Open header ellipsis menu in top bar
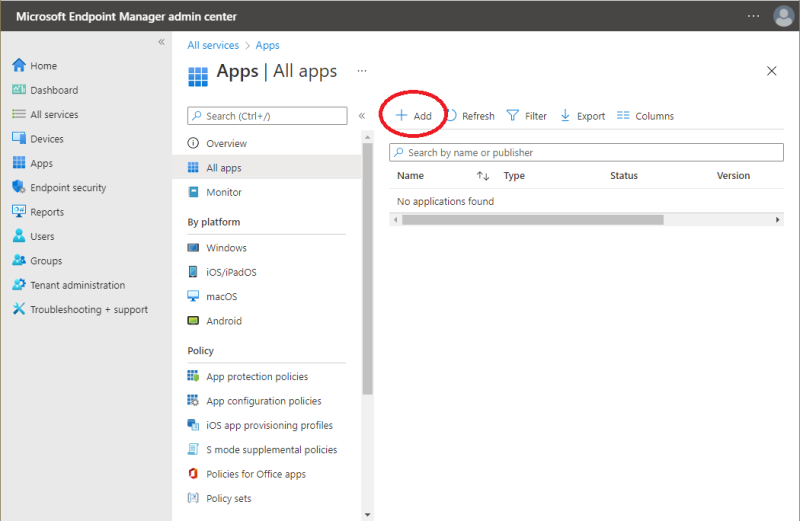800x521 pixels. [x=754, y=16]
